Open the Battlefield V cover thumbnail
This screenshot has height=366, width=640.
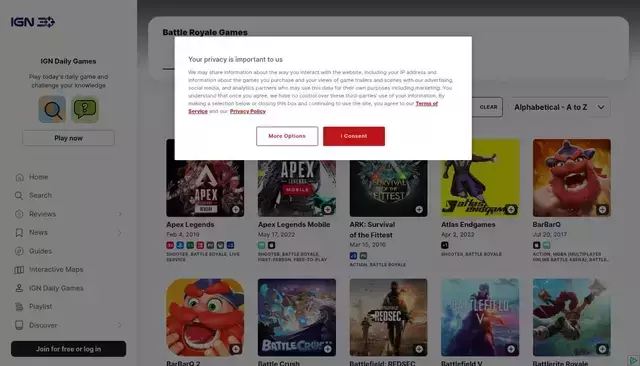coord(480,317)
